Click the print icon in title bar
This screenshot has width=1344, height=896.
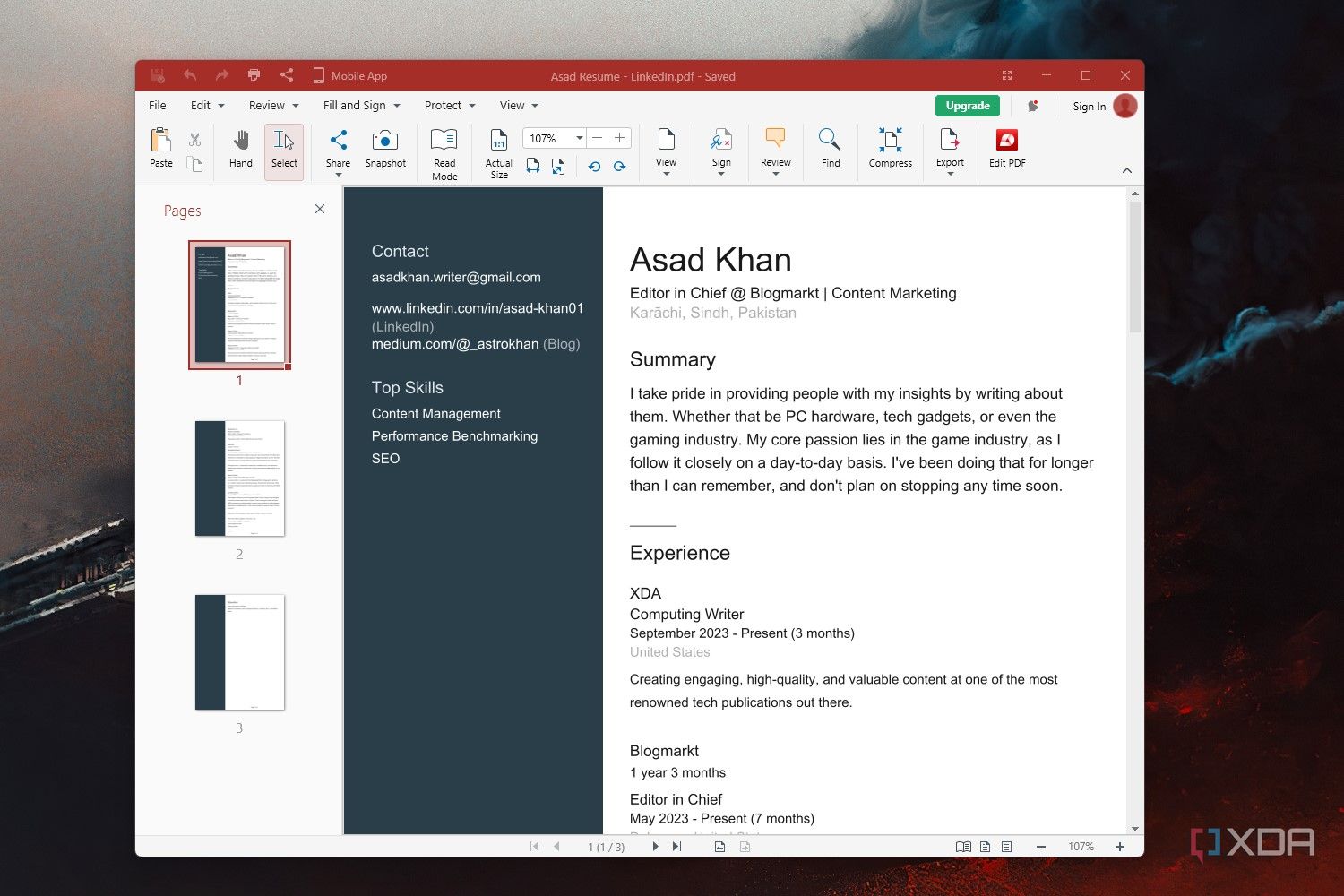254,76
